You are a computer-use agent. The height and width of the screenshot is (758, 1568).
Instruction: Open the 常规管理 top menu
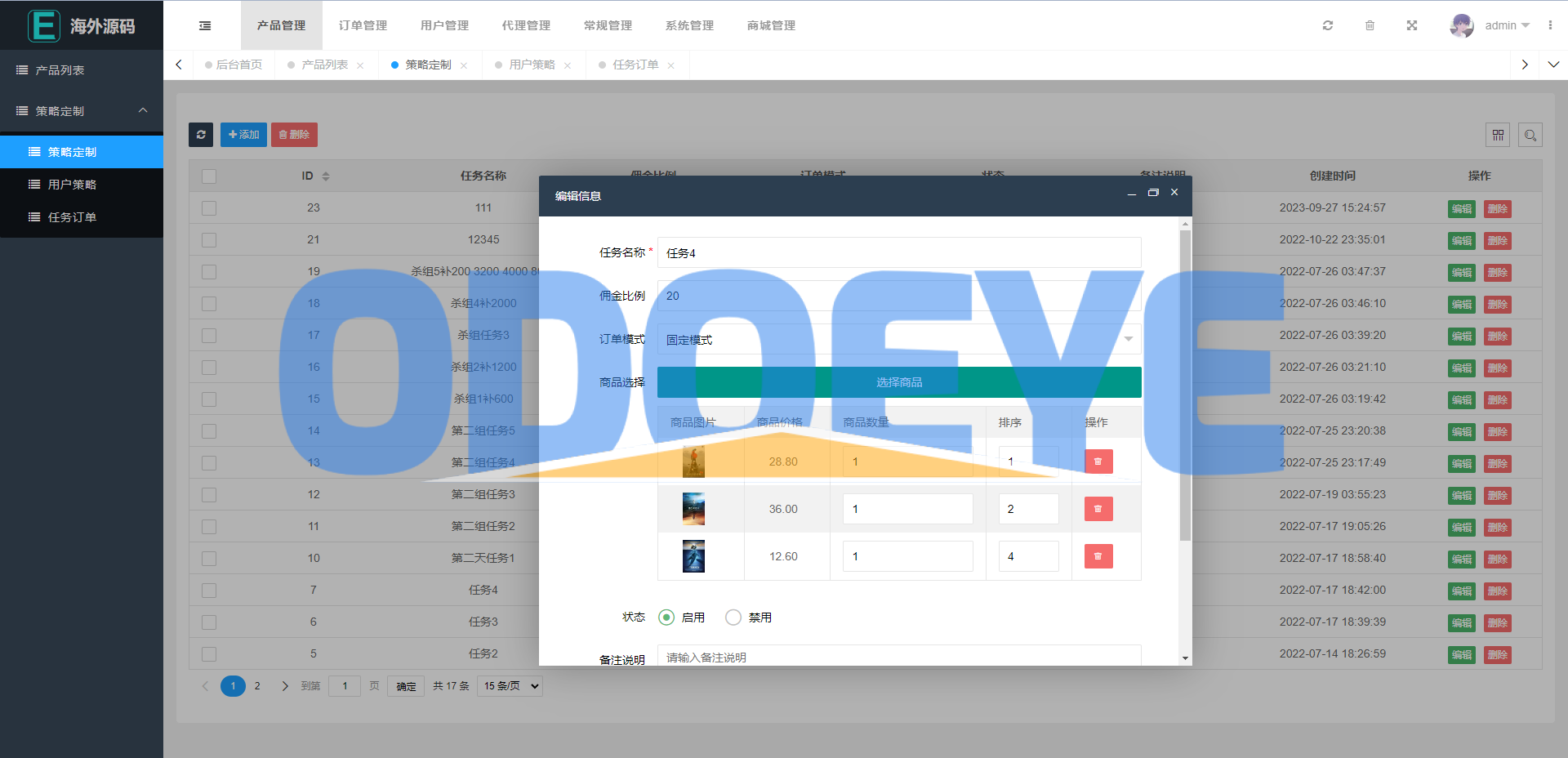pyautogui.click(x=608, y=25)
